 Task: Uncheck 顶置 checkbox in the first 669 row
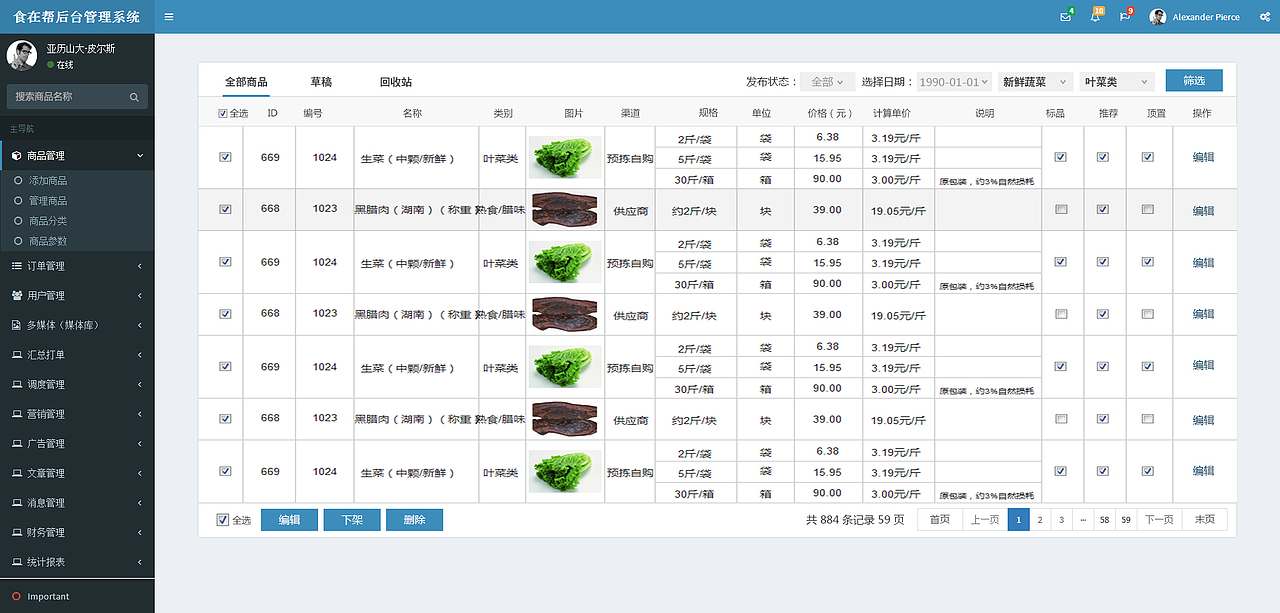[1148, 157]
